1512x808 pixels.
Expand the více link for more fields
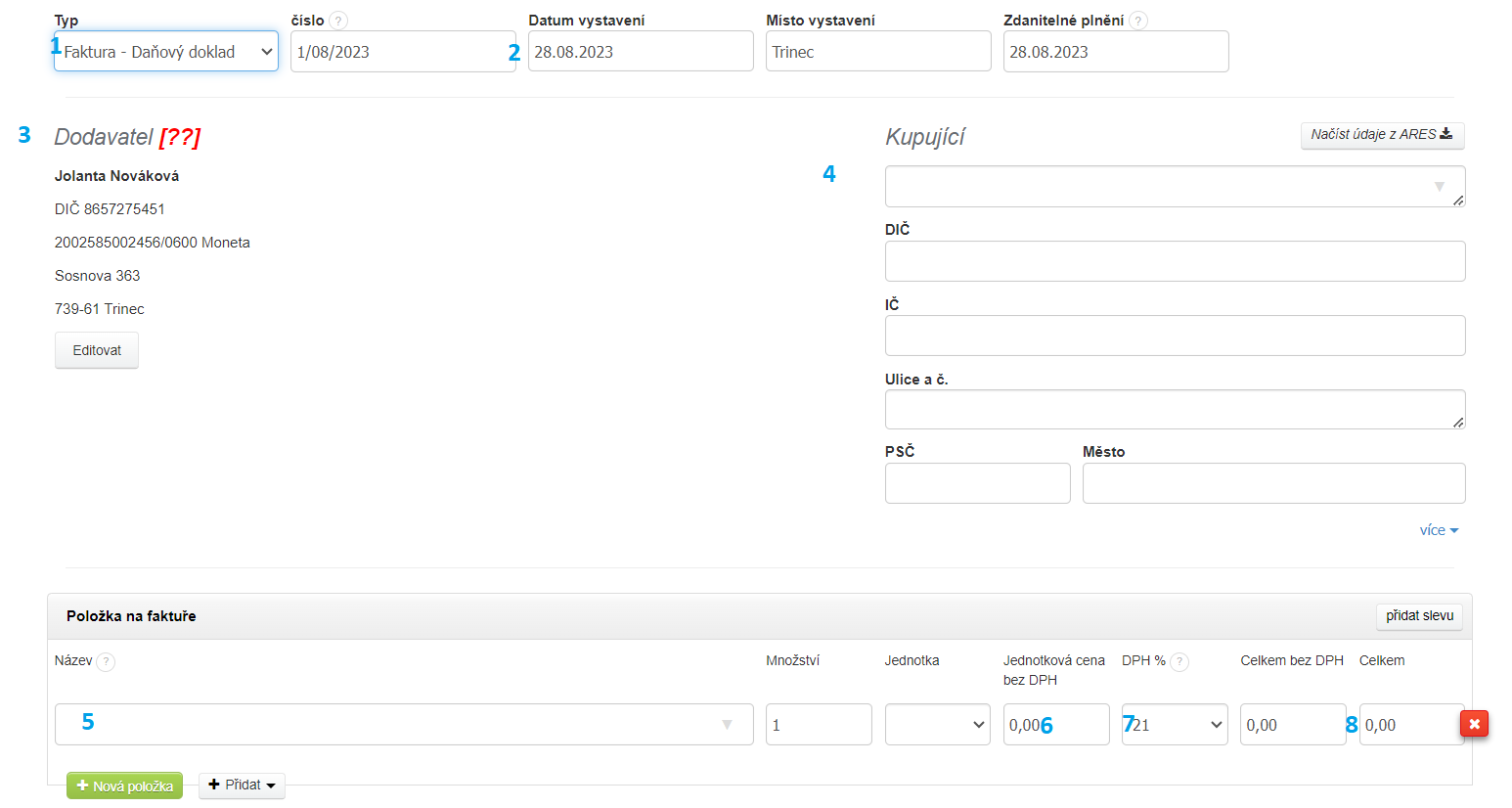coord(1439,530)
